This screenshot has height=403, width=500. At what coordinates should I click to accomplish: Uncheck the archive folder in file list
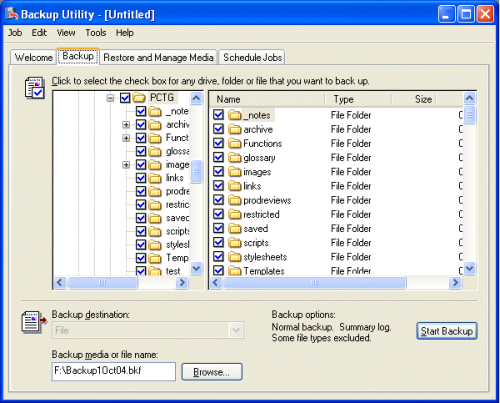(x=219, y=129)
